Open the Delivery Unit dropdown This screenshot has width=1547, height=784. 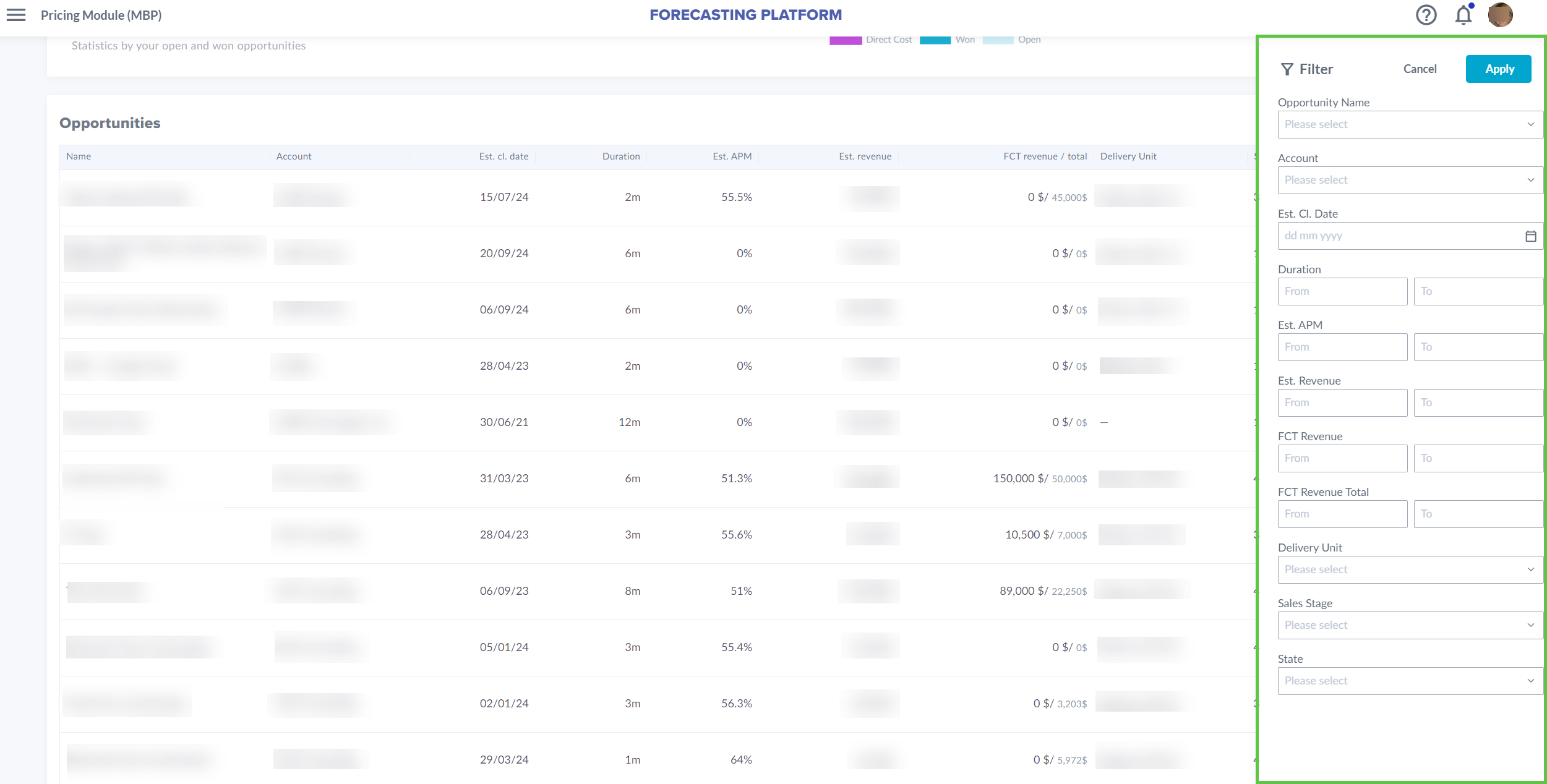(x=1410, y=569)
